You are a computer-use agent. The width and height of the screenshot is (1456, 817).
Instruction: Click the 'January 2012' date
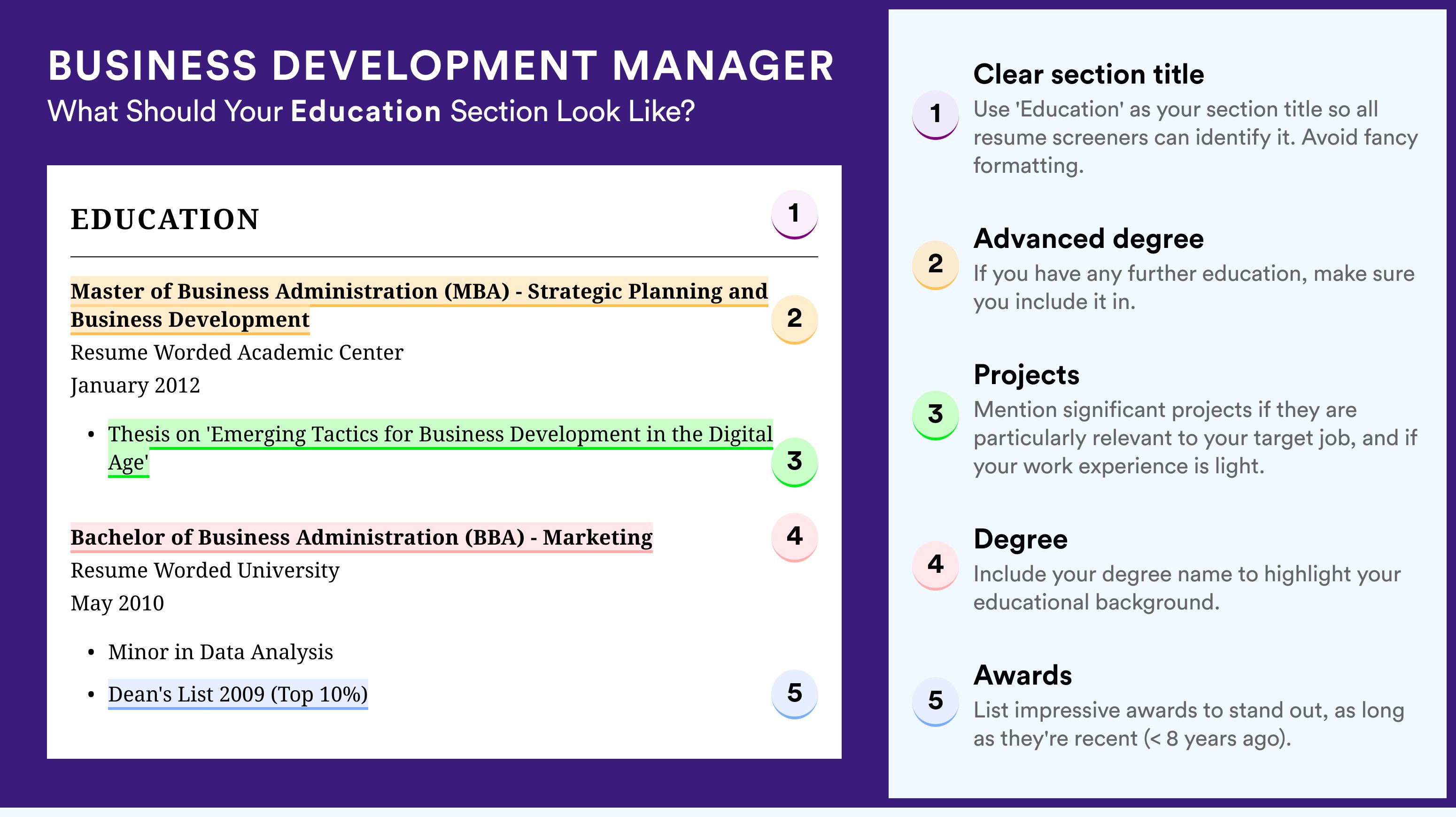click(x=135, y=386)
